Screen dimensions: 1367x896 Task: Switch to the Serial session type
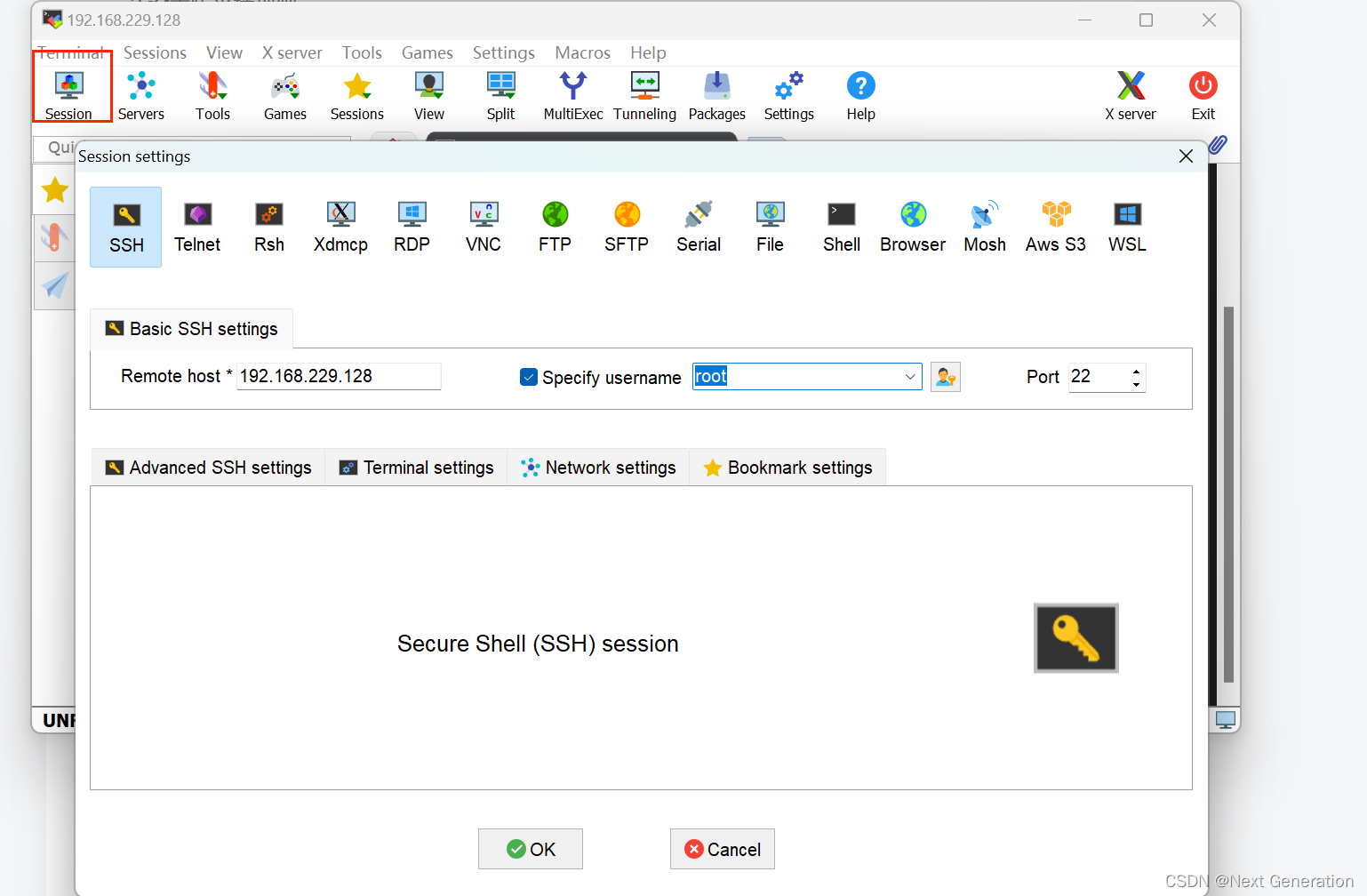click(698, 227)
